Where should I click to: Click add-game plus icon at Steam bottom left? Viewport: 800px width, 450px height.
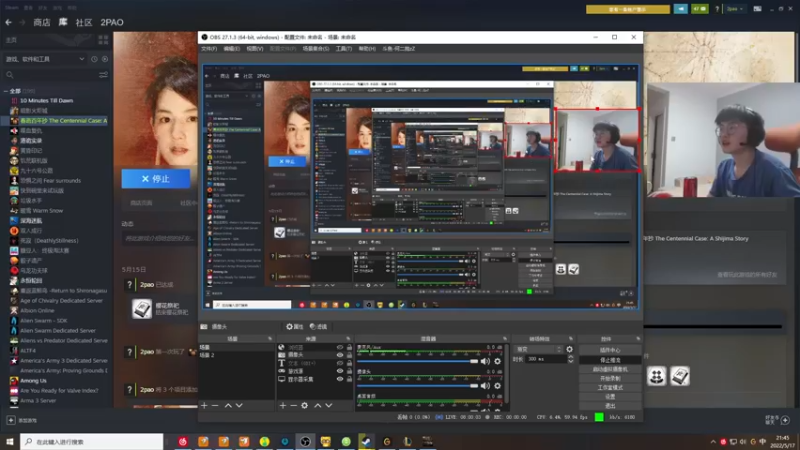pyautogui.click(x=11, y=420)
